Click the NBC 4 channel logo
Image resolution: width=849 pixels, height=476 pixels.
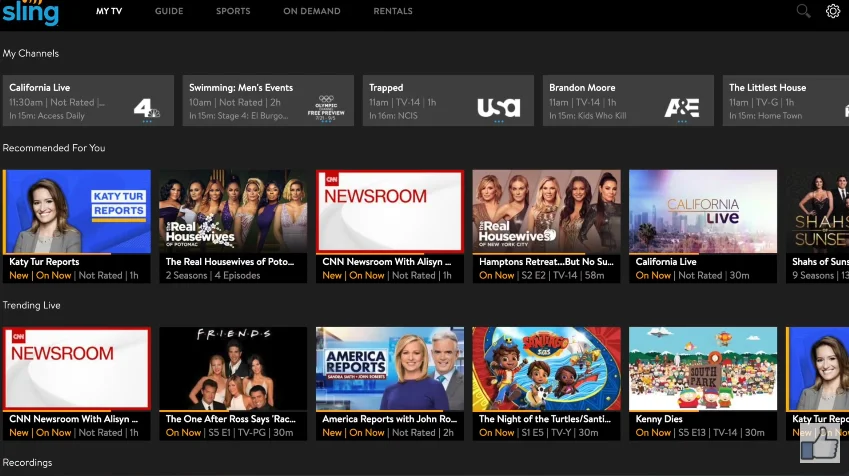click(x=147, y=108)
